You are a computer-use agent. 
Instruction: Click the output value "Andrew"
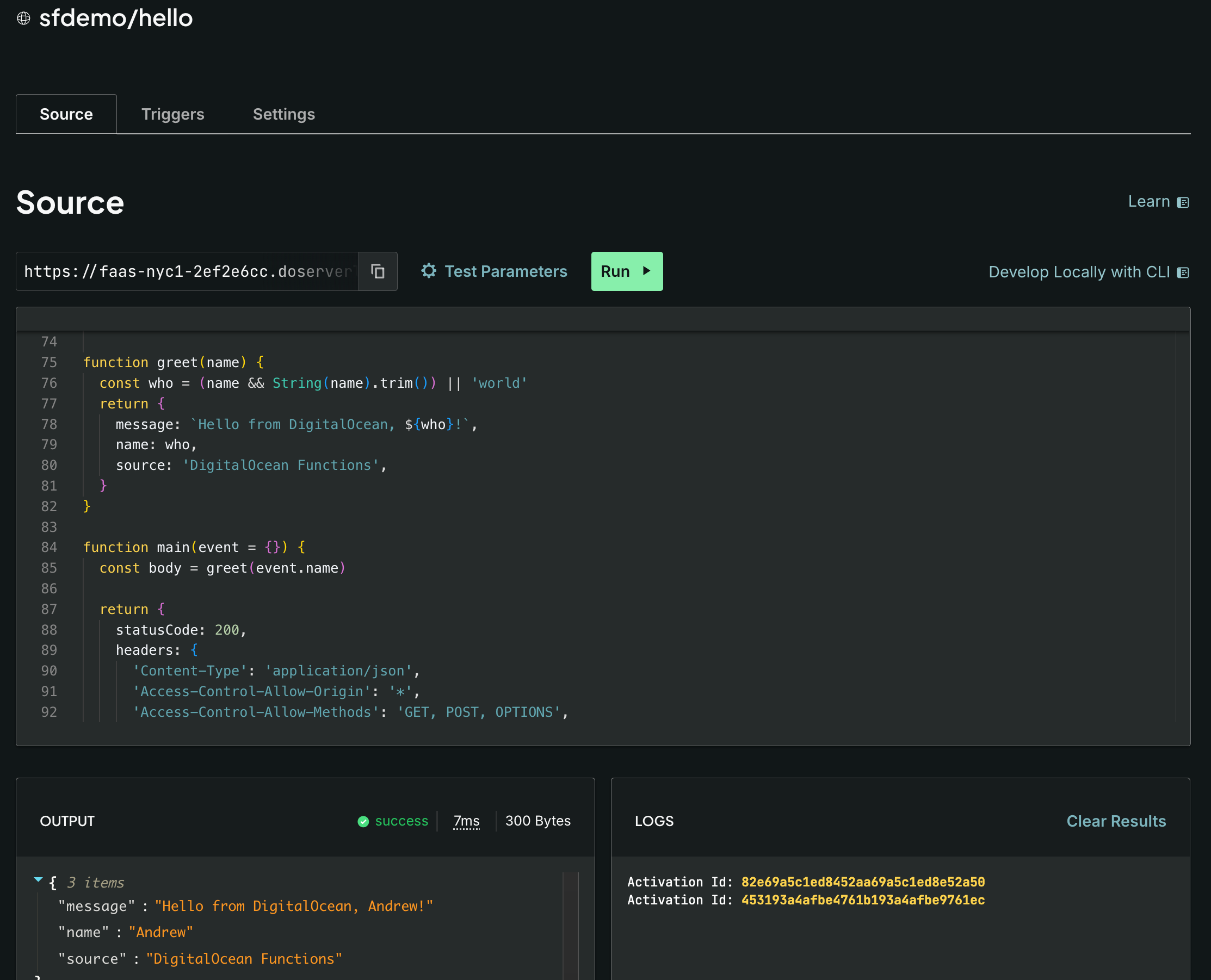click(161, 933)
